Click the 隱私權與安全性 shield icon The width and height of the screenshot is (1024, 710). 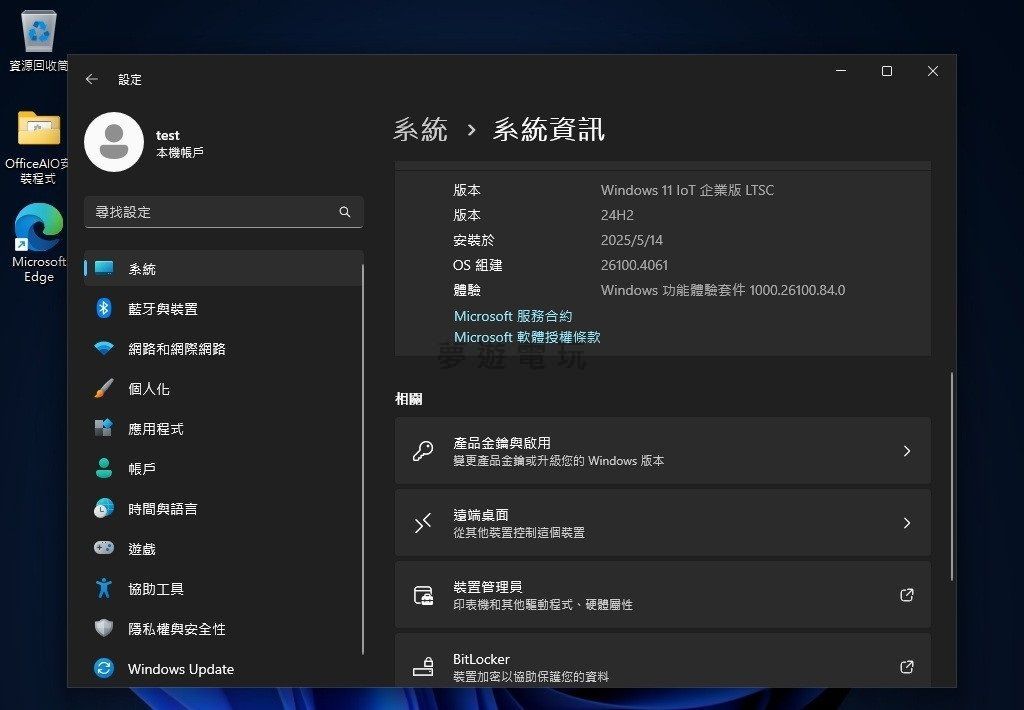click(x=104, y=629)
